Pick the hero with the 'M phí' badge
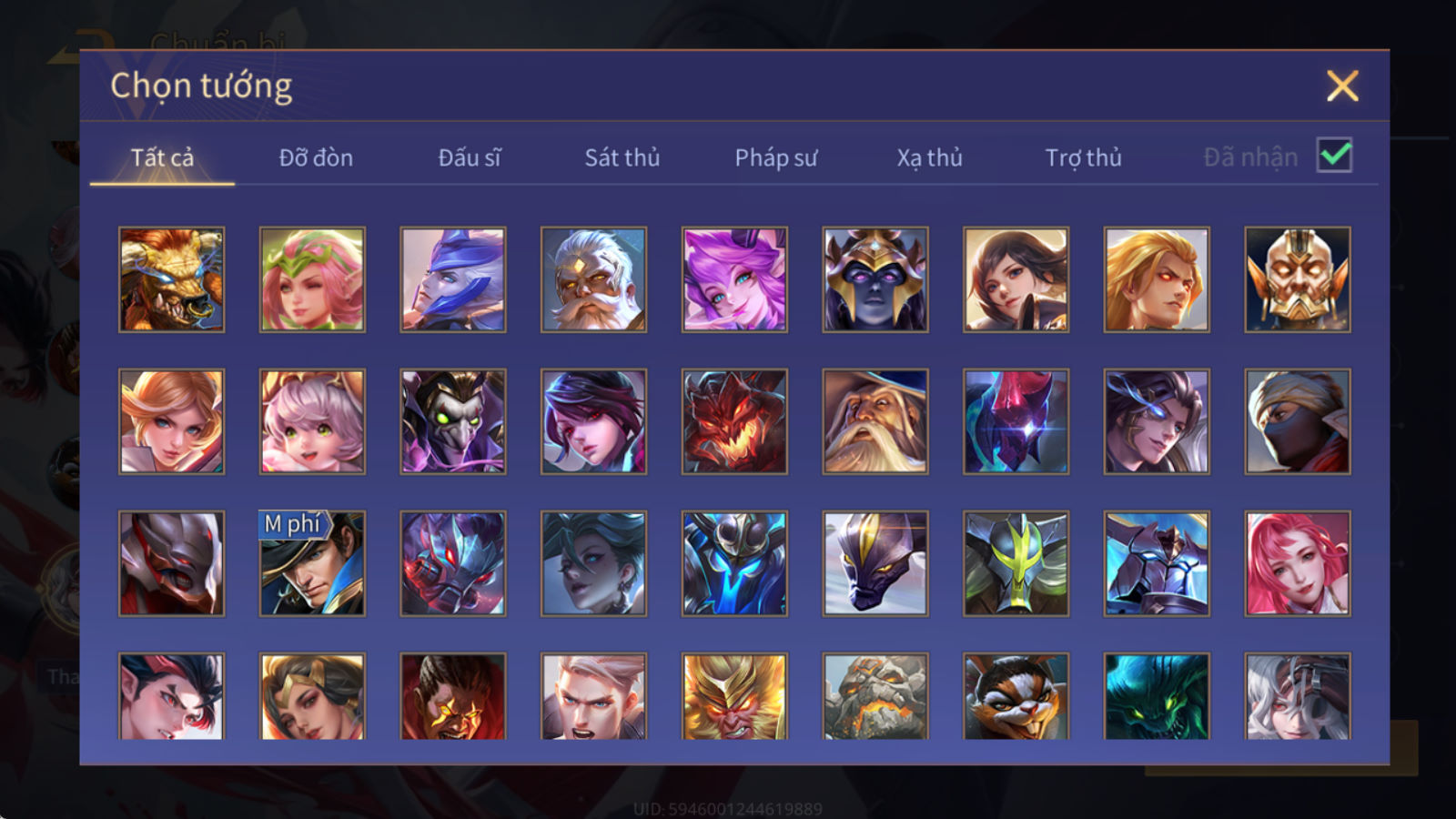 (x=312, y=563)
